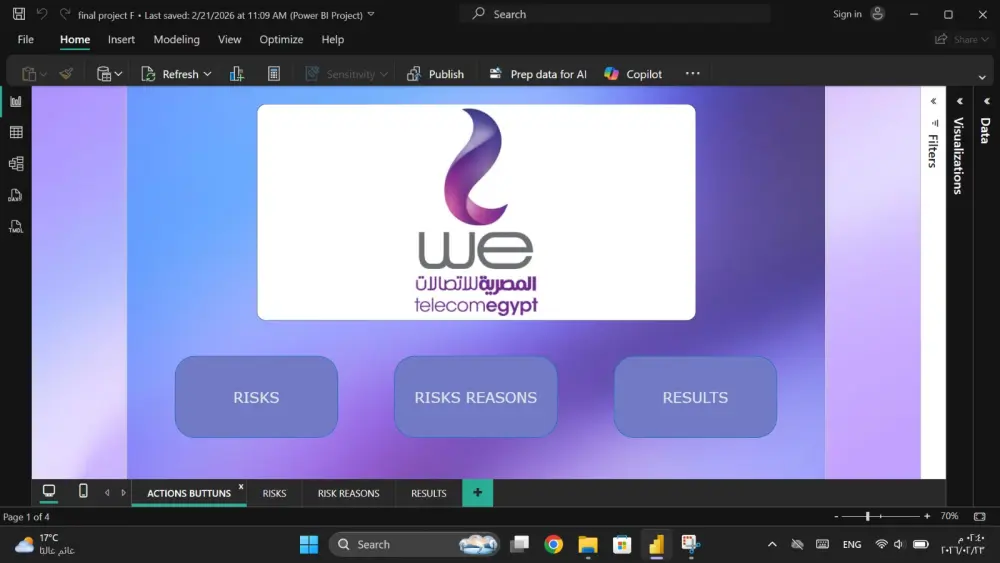This screenshot has width=1000, height=563.
Task: Select the Format painter brush icon
Action: point(66,74)
